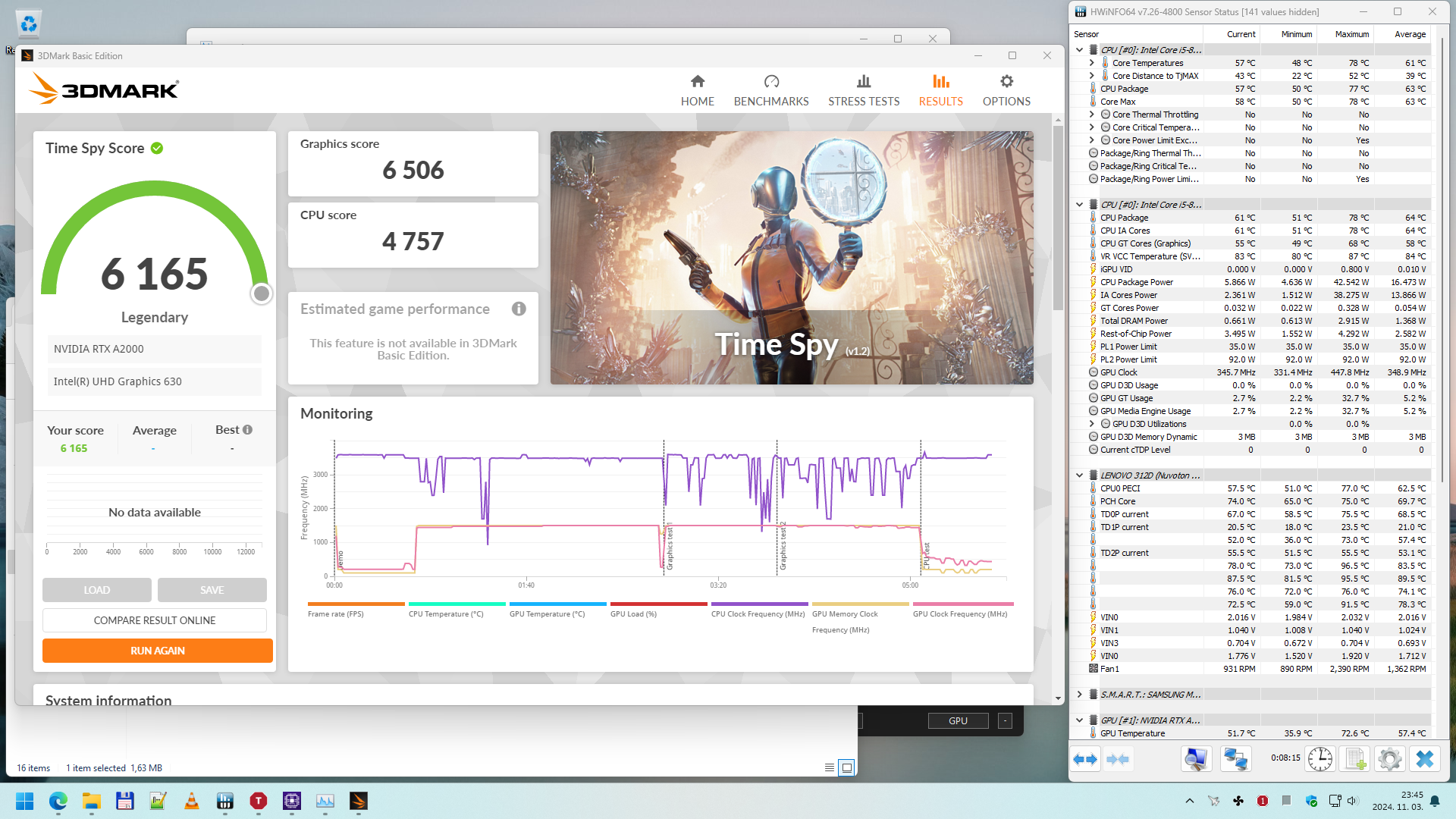The width and height of the screenshot is (1456, 819).
Task: Toggle GPU Load (%) chart legend
Action: click(633, 613)
